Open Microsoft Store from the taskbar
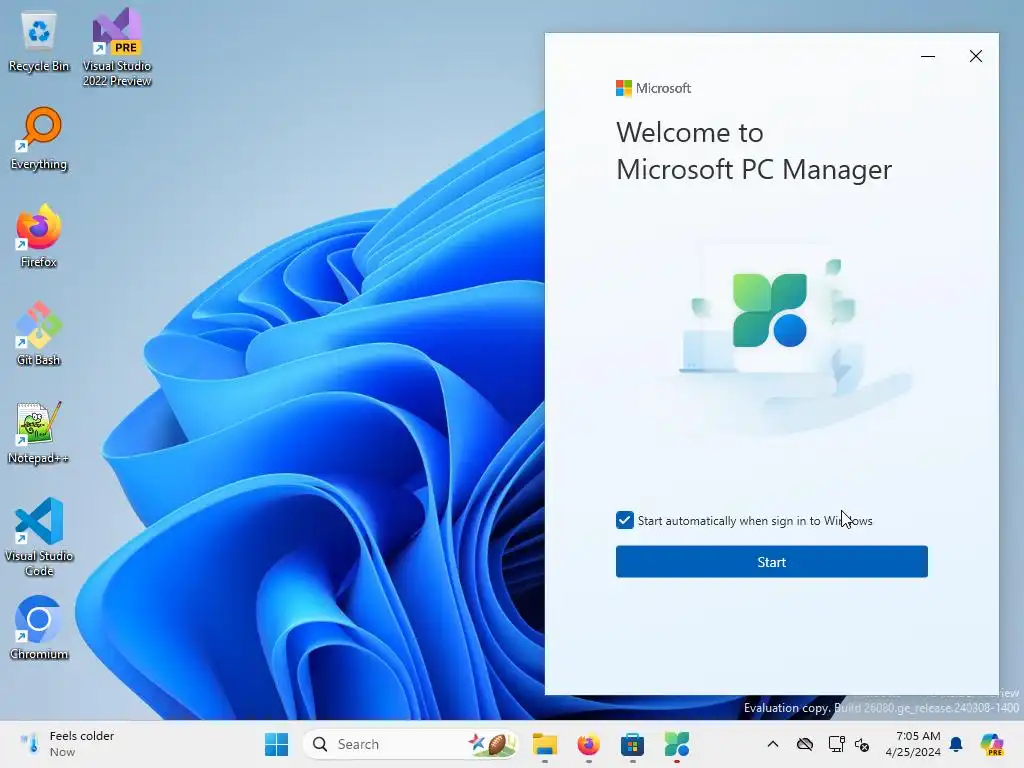This screenshot has height=768, width=1024. click(632, 744)
